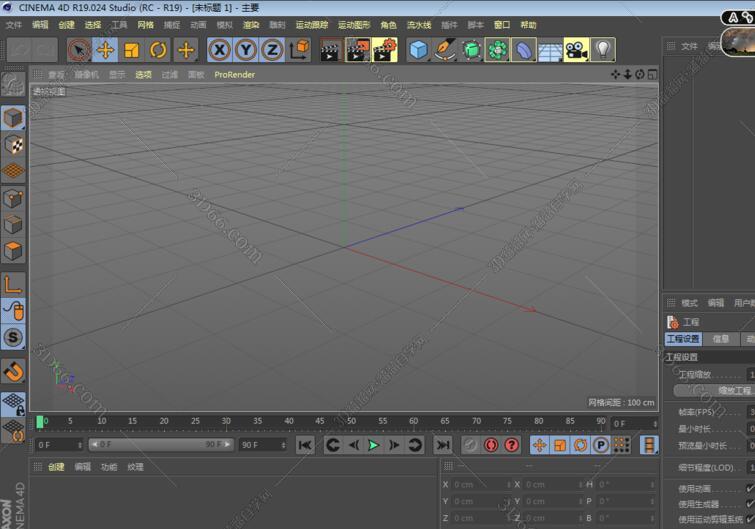Select the Rotate tool
Image resolution: width=755 pixels, height=529 pixels.
click(158, 50)
